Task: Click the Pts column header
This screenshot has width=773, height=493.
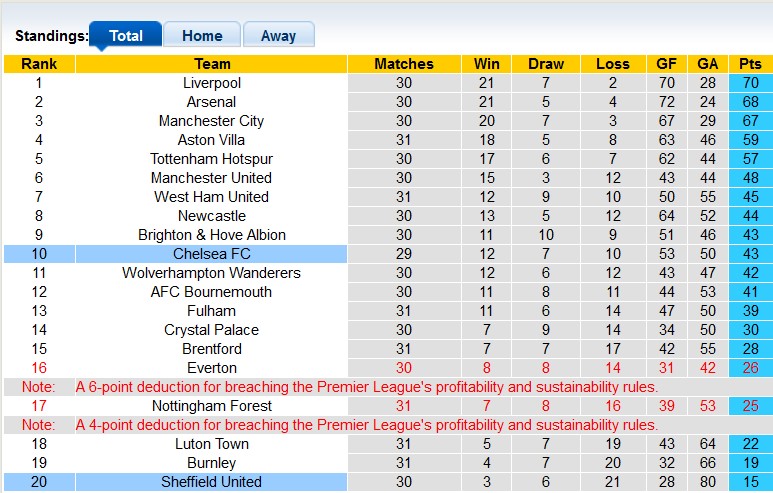Action: tap(750, 64)
